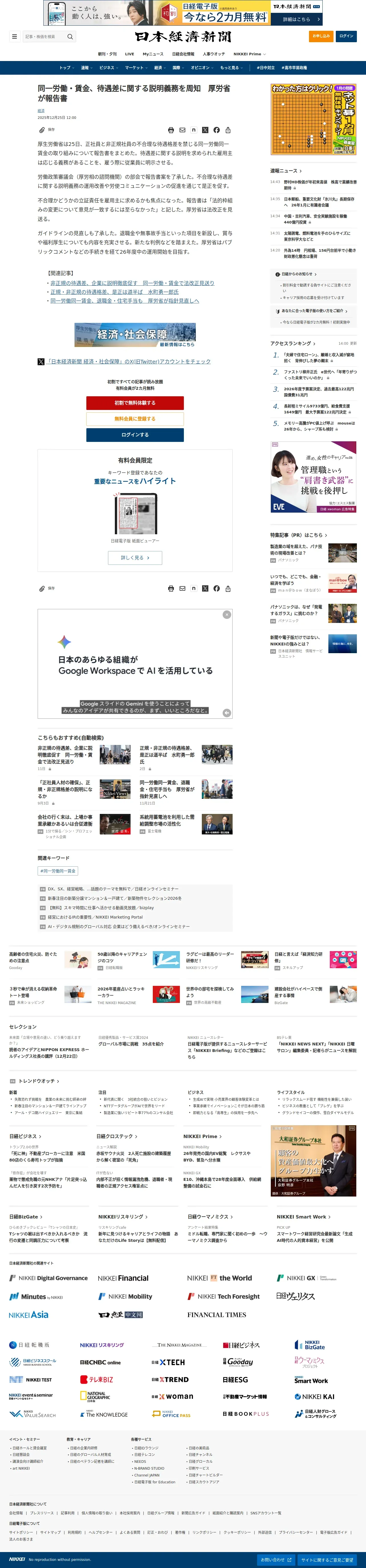Click the NIKKEI Mobility logo
Image resolution: width=366 pixels, height=1568 pixels.
(125, 1297)
